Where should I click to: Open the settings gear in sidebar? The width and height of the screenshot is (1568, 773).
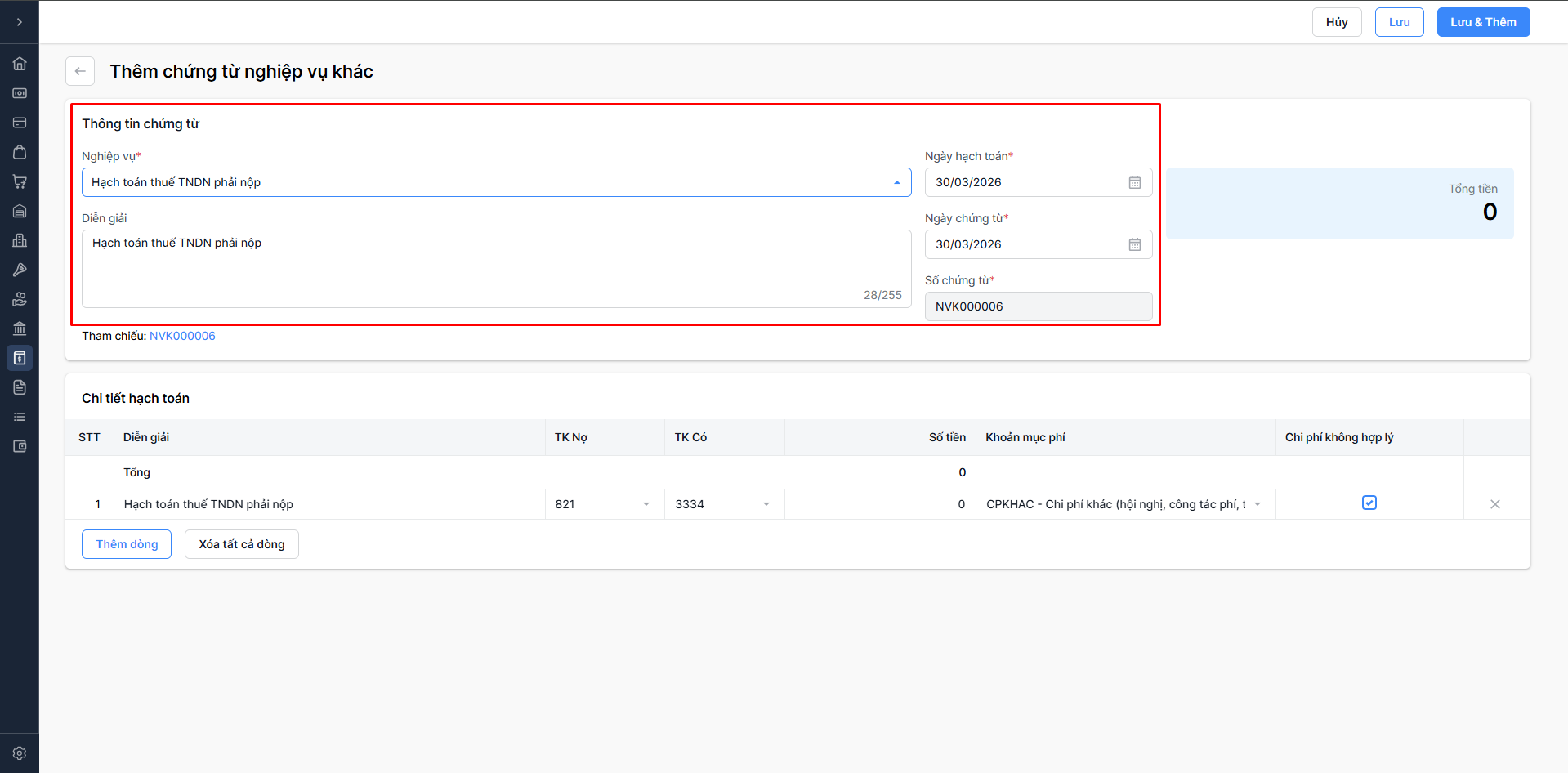(20, 753)
